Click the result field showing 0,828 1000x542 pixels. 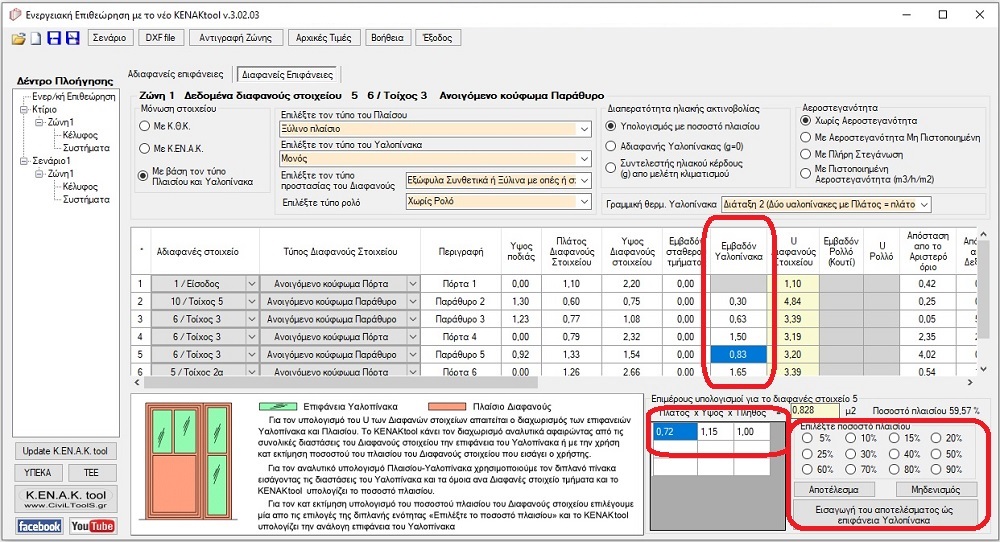pos(814,411)
